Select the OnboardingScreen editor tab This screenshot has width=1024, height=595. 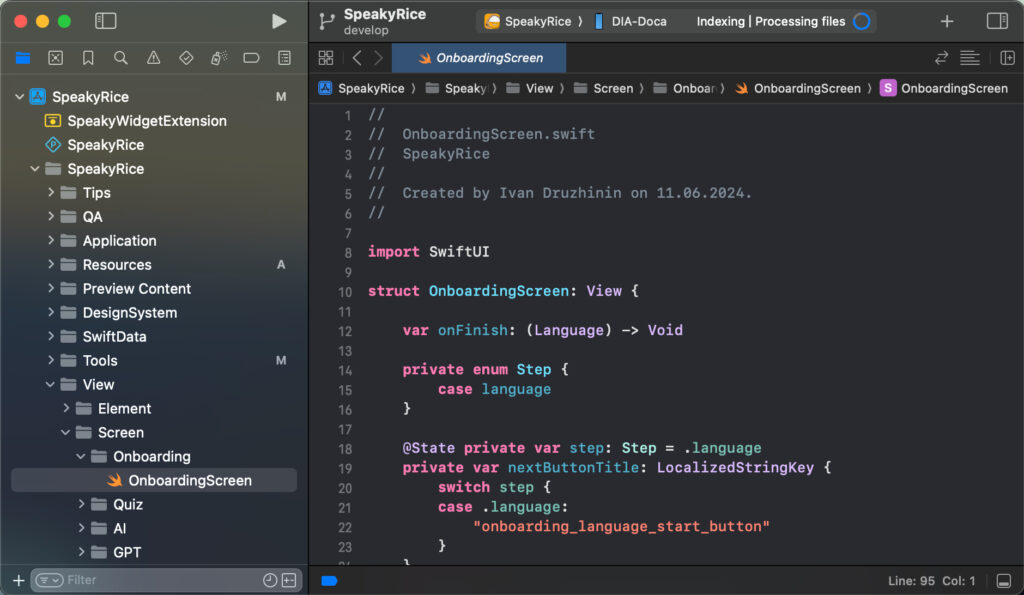click(479, 58)
